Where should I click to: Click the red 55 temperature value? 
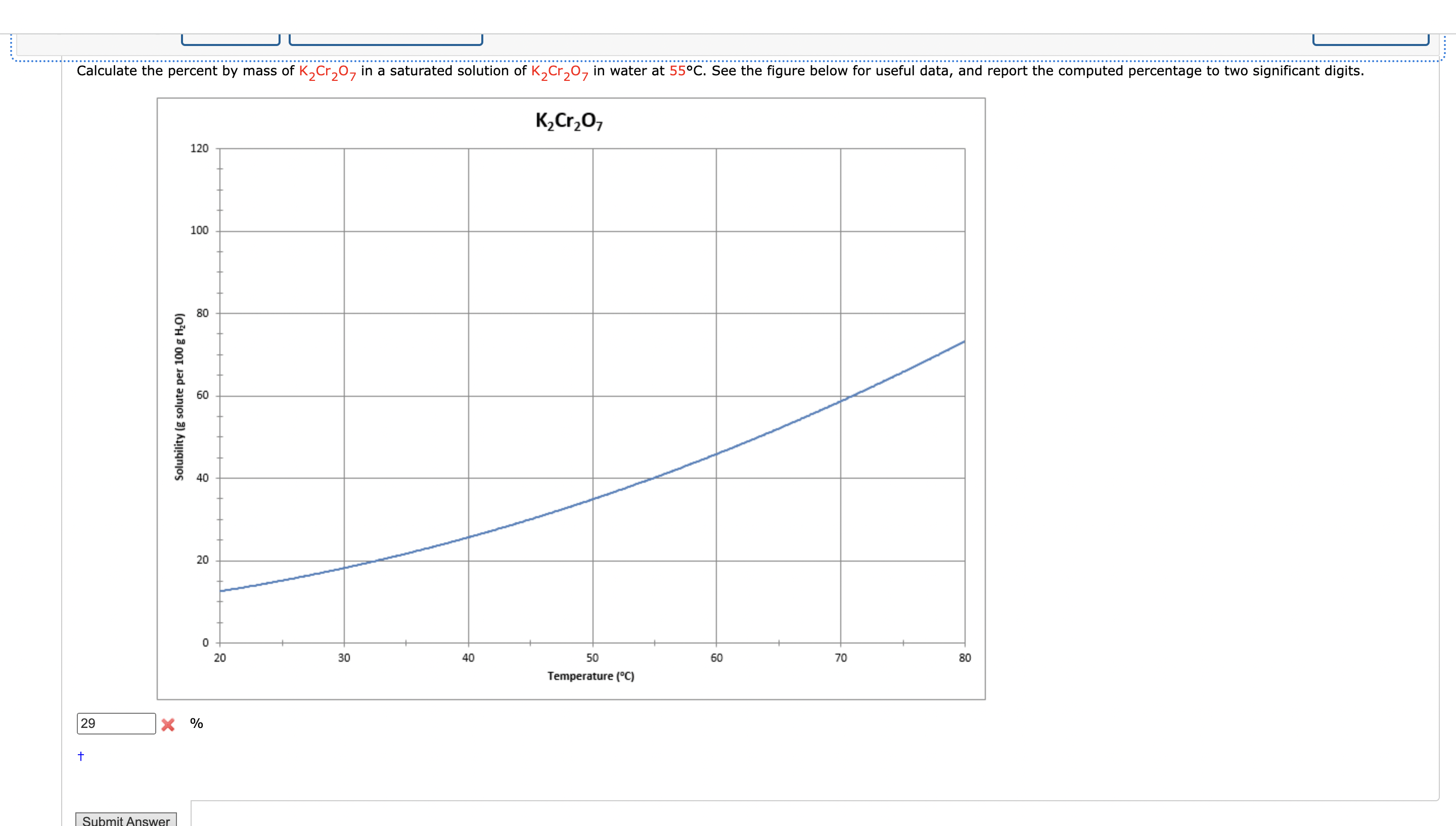677,71
